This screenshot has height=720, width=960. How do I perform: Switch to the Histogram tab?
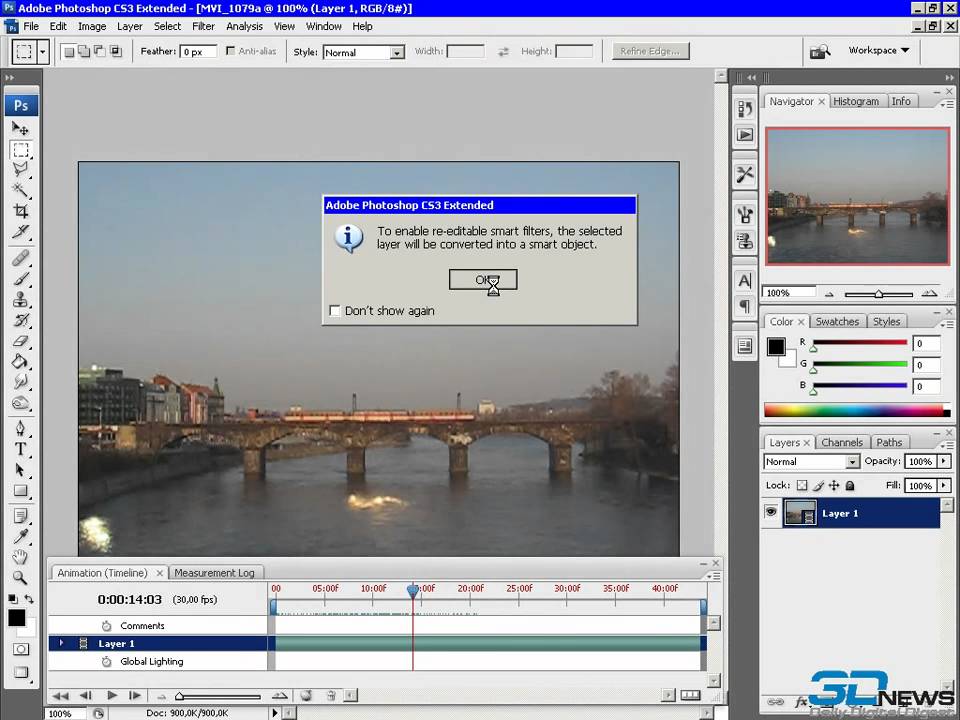[855, 101]
